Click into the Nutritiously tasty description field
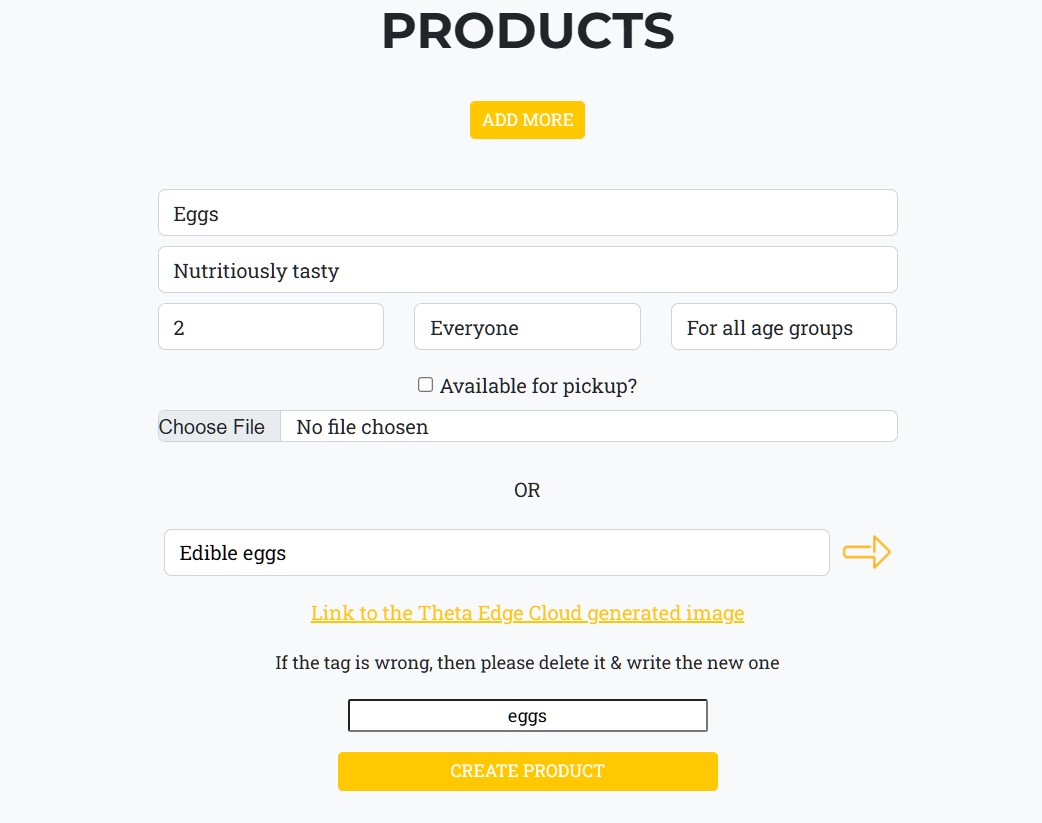1042x823 pixels. point(527,270)
